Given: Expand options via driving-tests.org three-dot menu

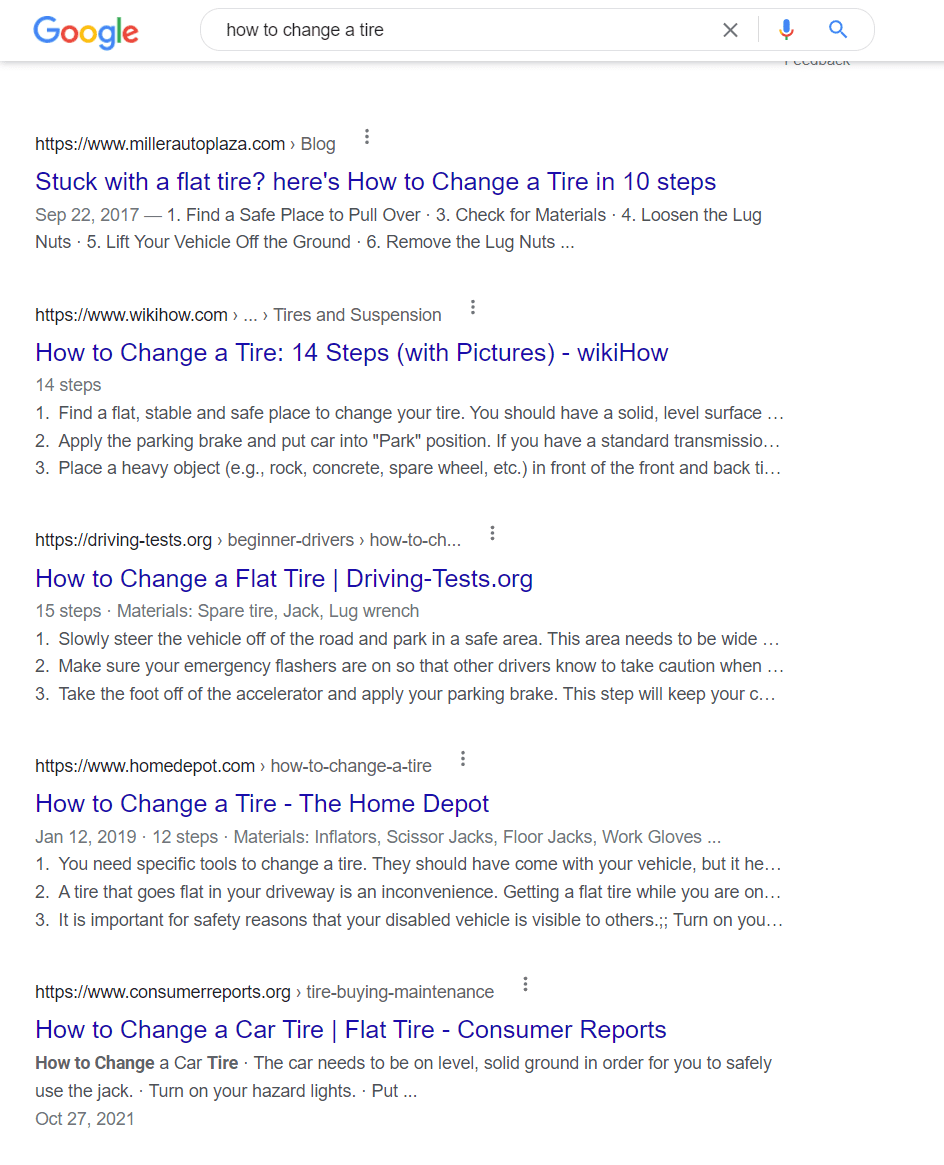Looking at the screenshot, I should pyautogui.click(x=492, y=533).
